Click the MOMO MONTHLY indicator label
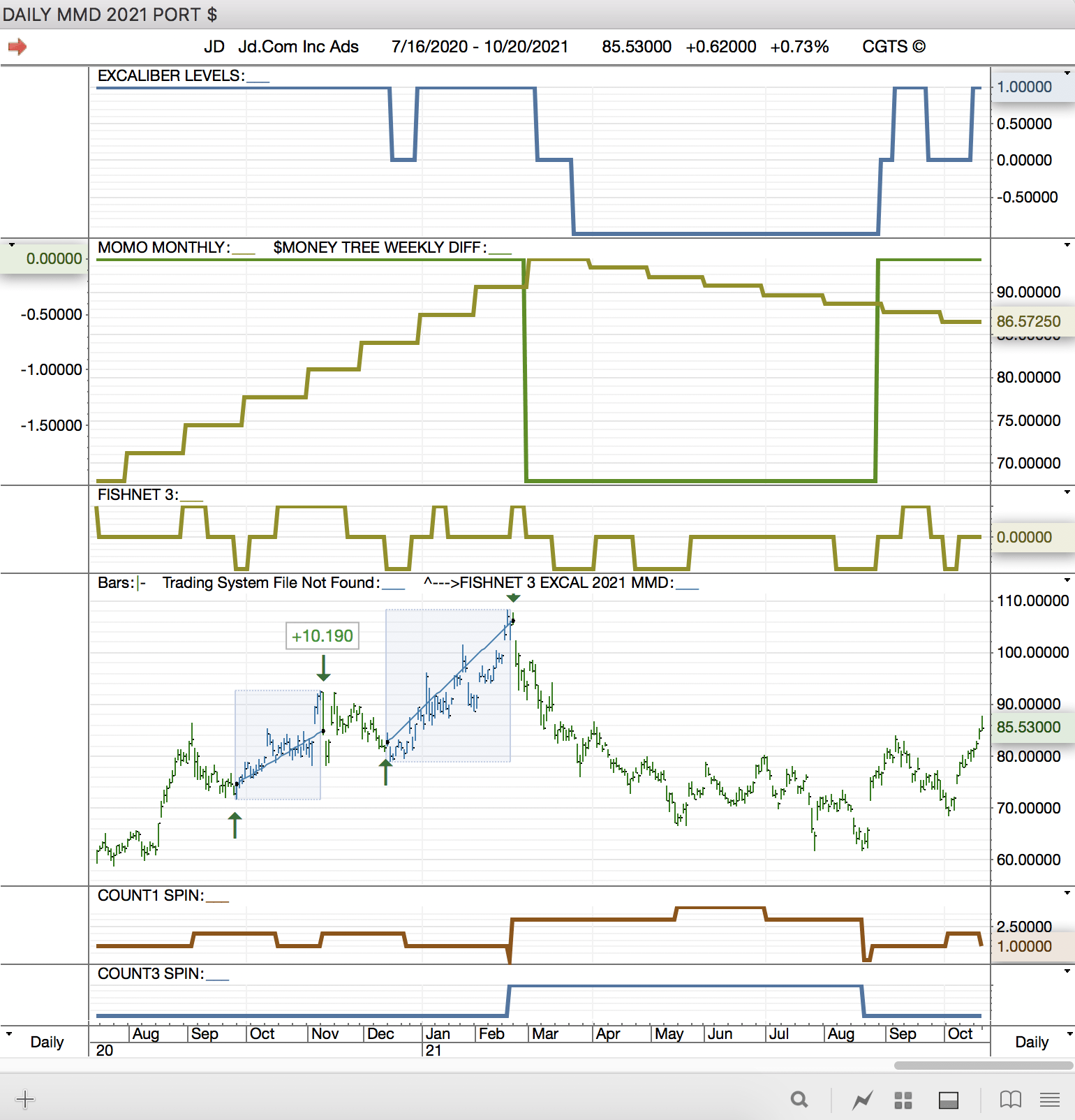 (163, 247)
